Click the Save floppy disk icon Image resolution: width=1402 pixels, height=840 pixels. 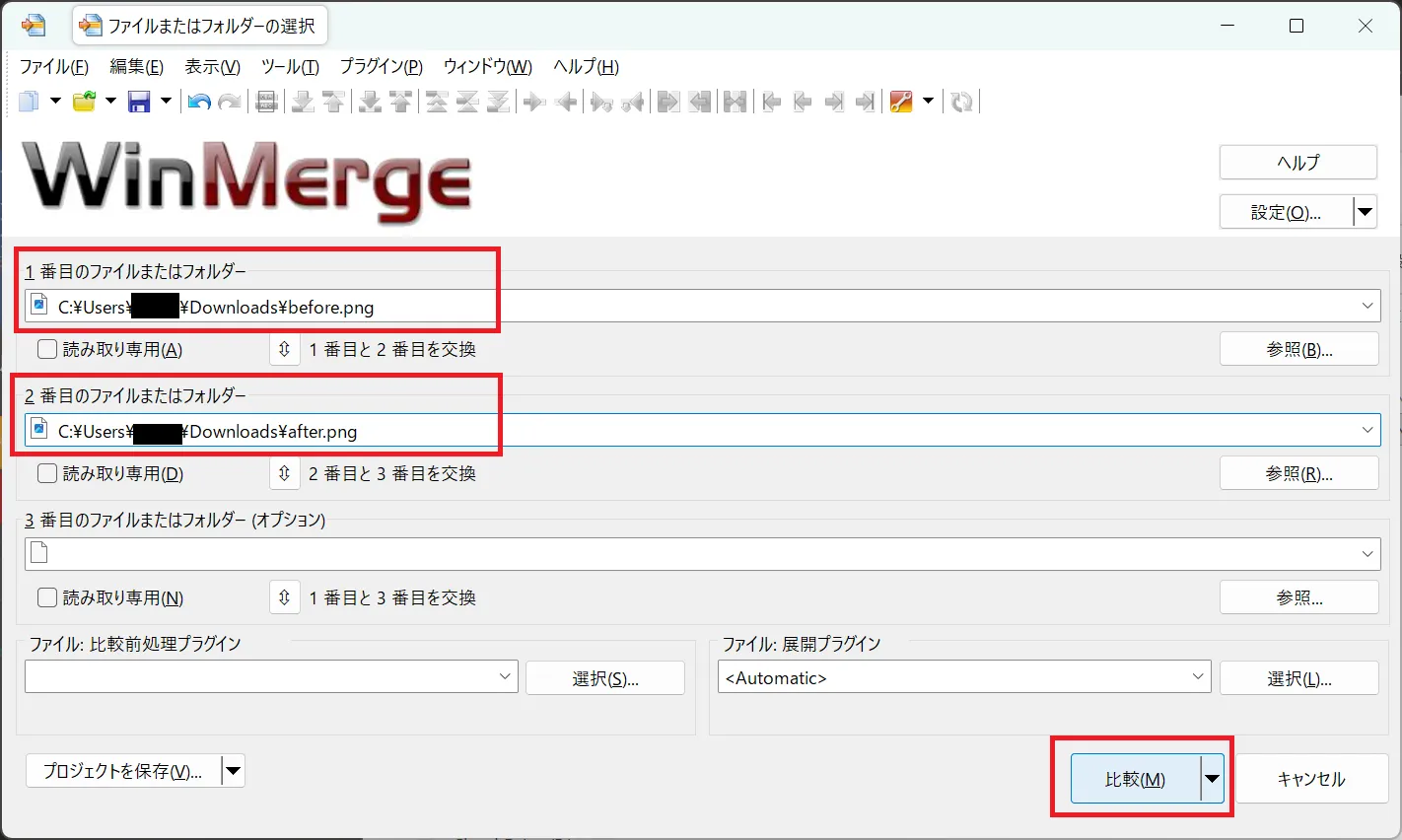pos(139,101)
